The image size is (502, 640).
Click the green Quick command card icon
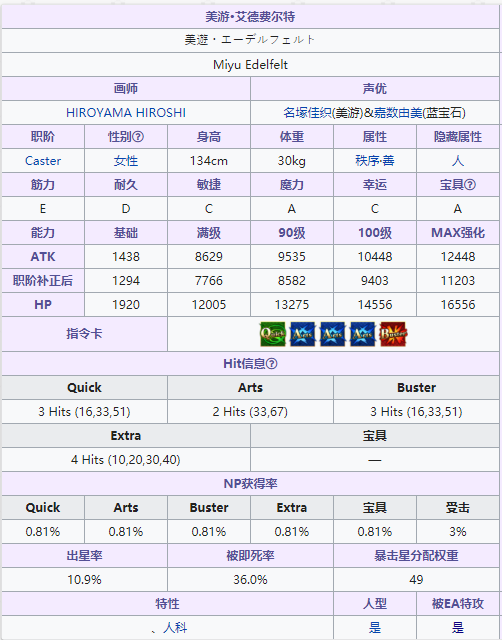(272, 334)
